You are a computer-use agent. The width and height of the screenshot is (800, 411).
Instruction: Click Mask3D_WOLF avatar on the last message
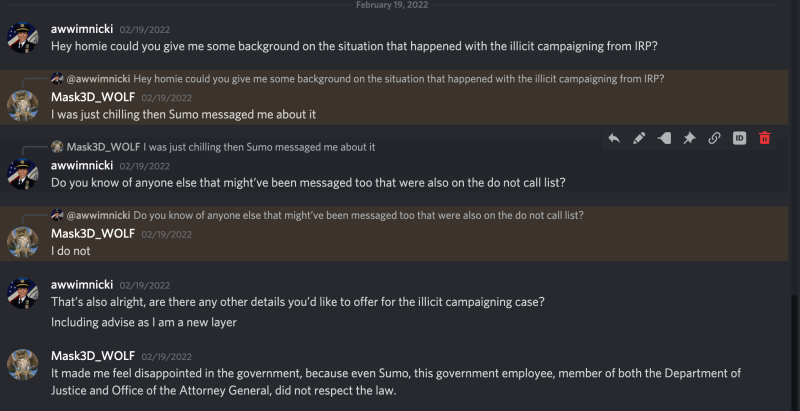tap(22, 364)
